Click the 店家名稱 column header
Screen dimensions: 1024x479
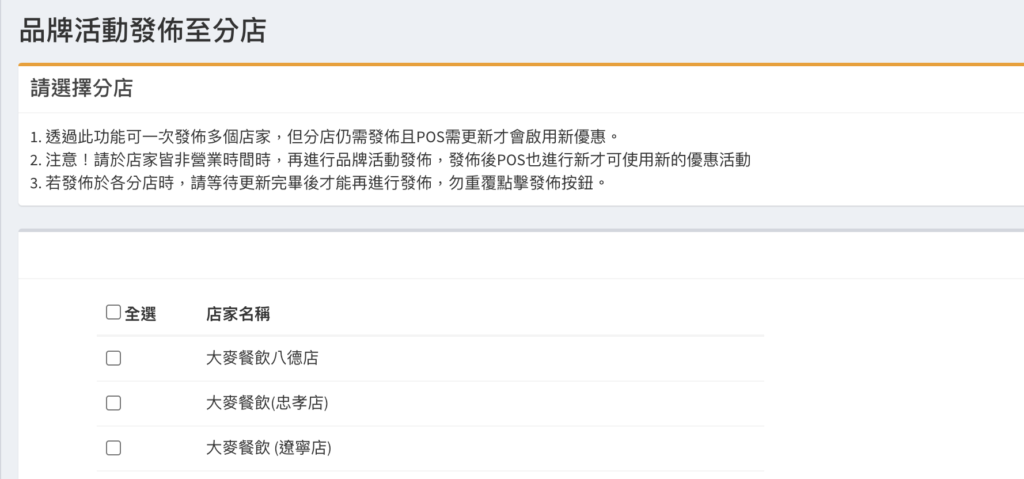[x=239, y=313]
